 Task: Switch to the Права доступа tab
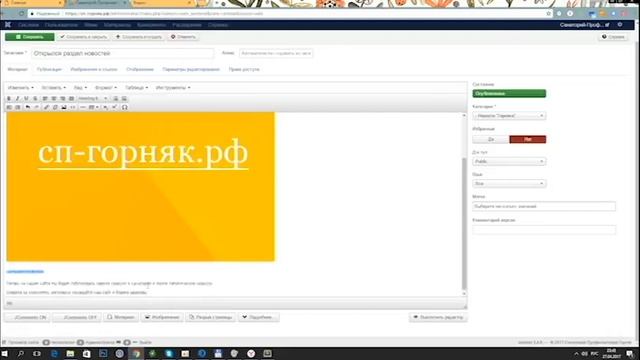click(x=244, y=69)
